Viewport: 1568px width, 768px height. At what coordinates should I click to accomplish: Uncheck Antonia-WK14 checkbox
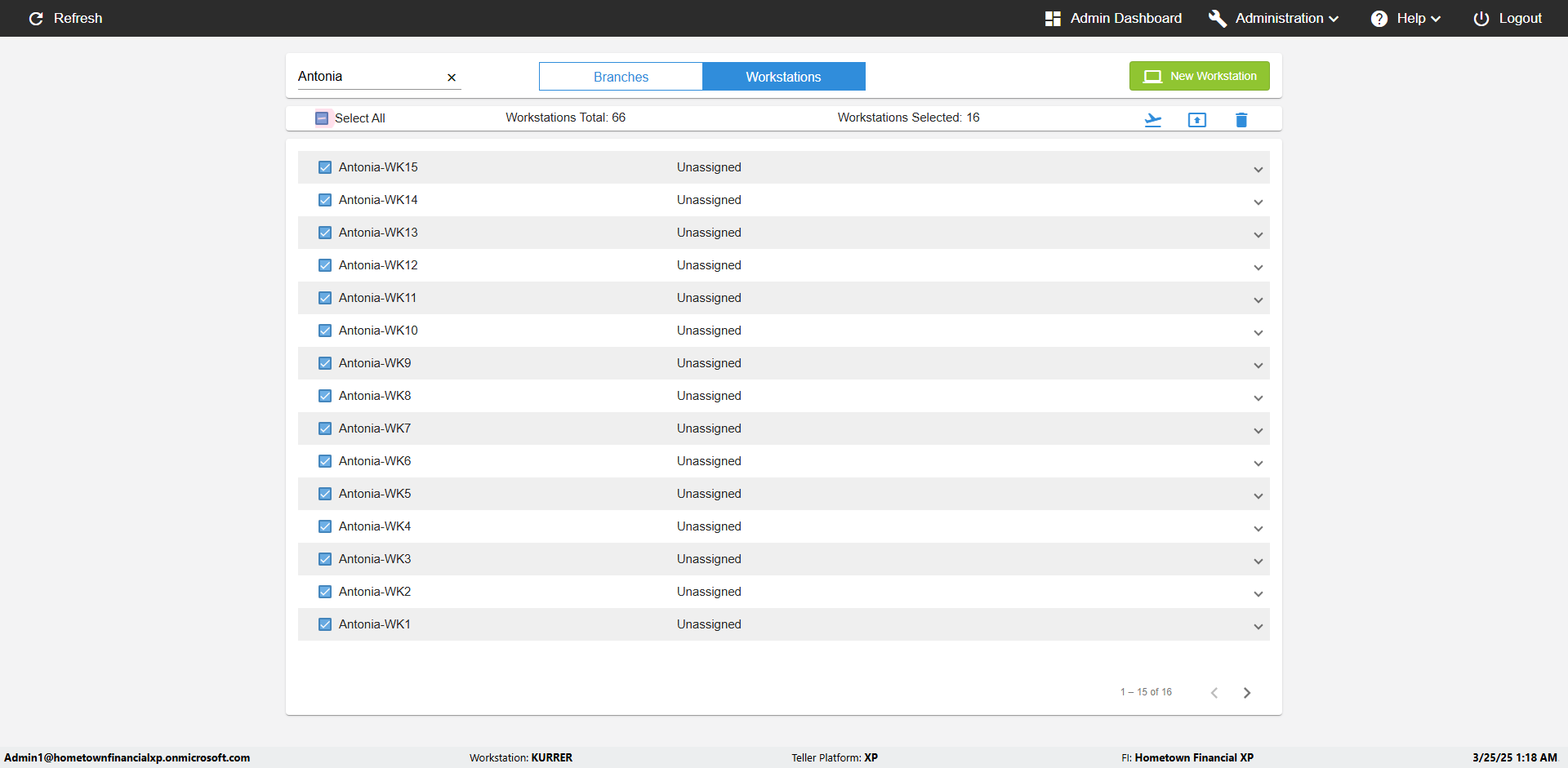point(325,200)
